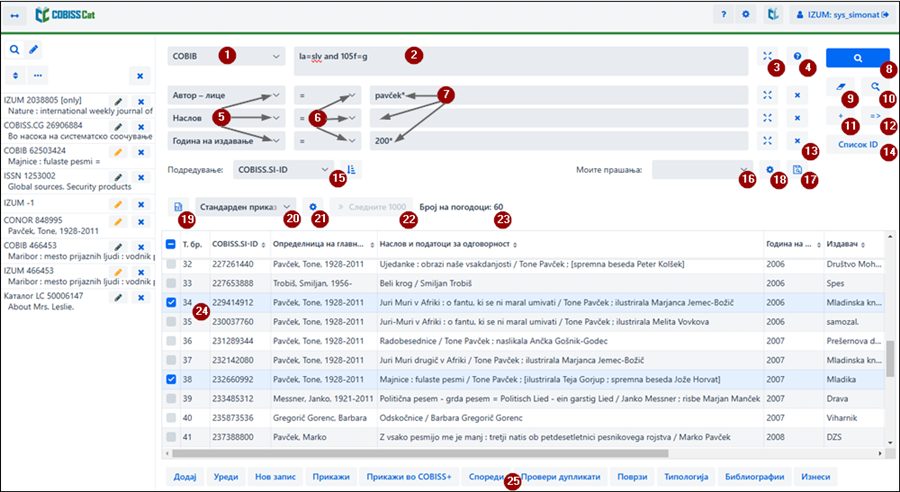Open the COBIB database dropdown

coord(226,56)
